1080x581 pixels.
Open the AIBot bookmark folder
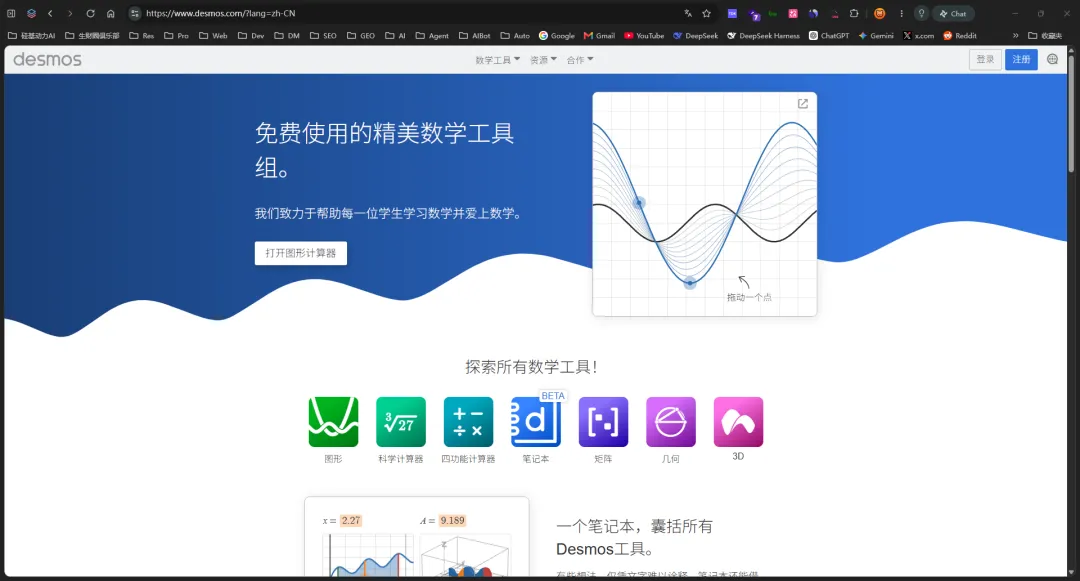click(x=475, y=35)
